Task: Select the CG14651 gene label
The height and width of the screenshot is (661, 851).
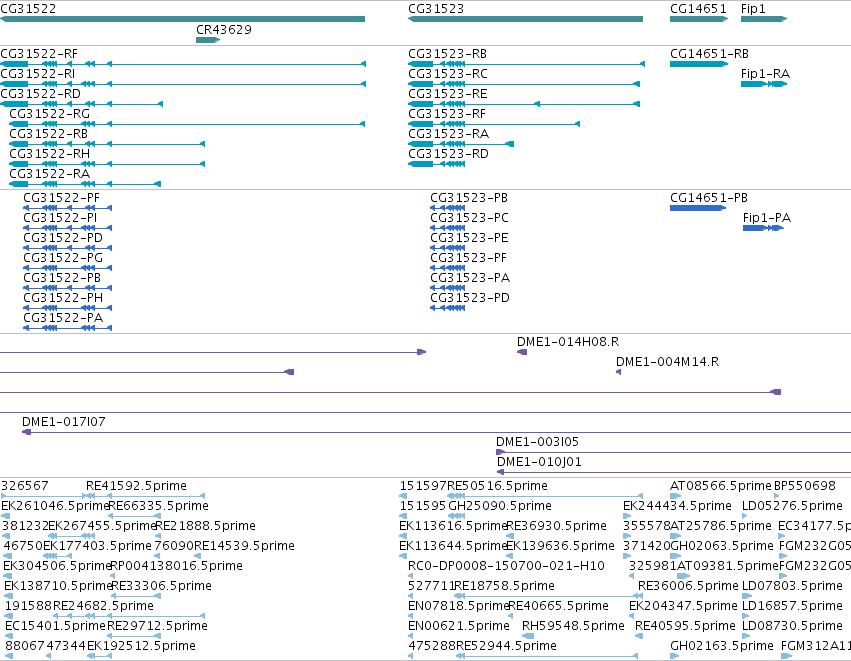Action: pos(698,9)
